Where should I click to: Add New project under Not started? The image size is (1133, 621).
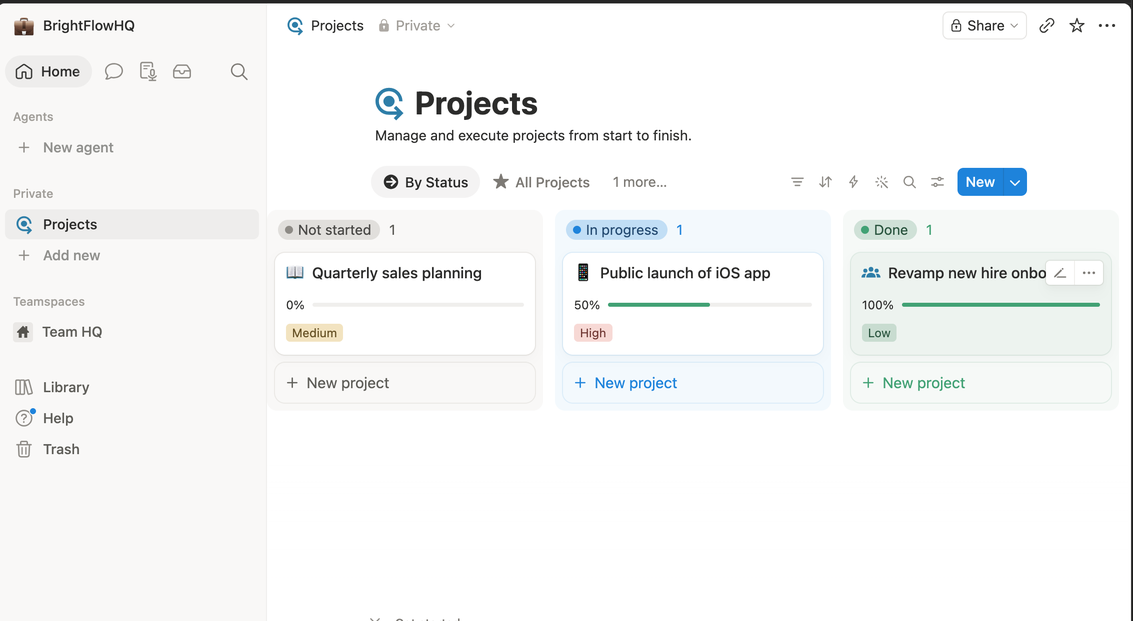click(405, 383)
